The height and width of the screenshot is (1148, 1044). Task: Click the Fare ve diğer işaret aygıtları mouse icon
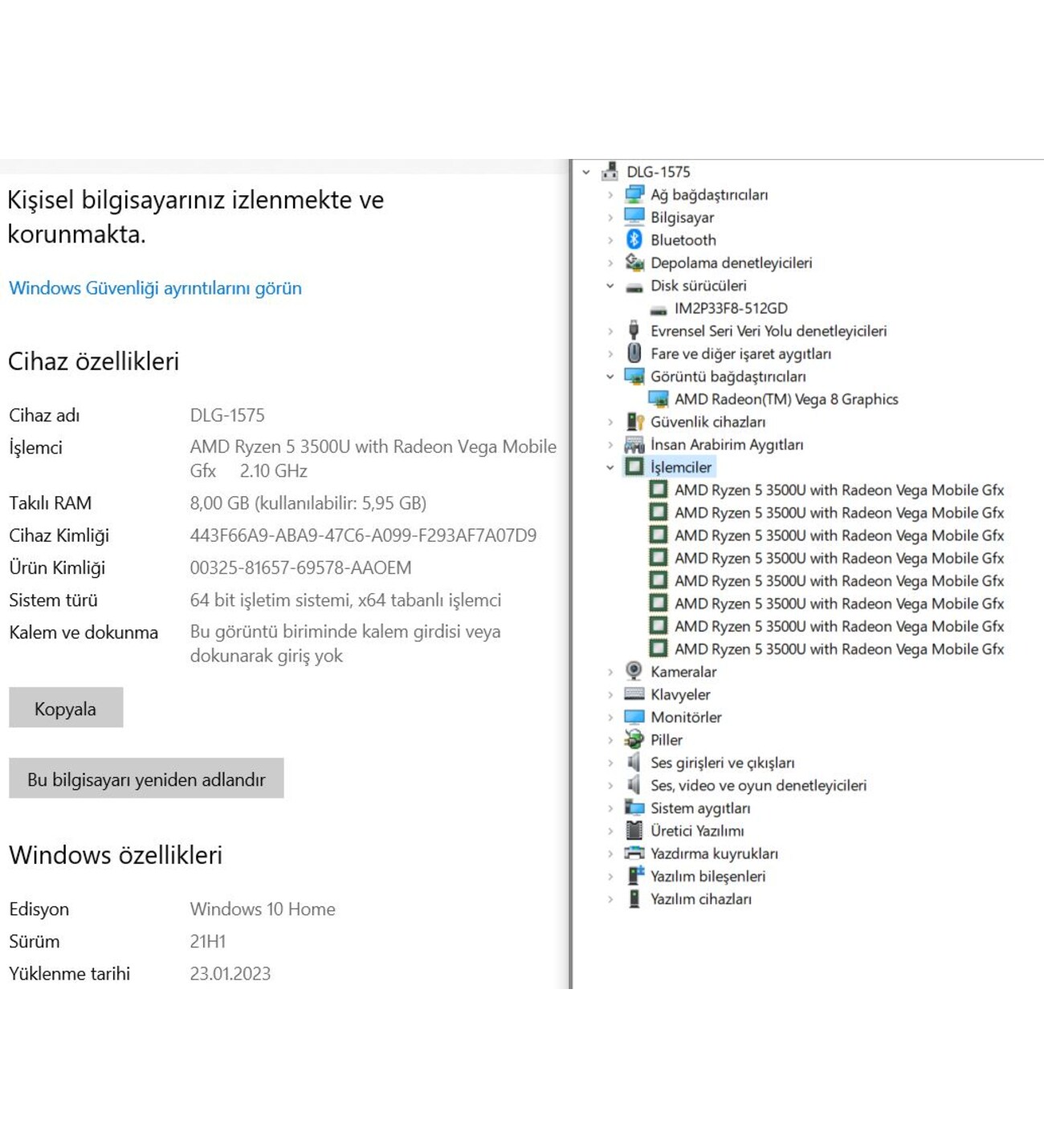(x=634, y=352)
